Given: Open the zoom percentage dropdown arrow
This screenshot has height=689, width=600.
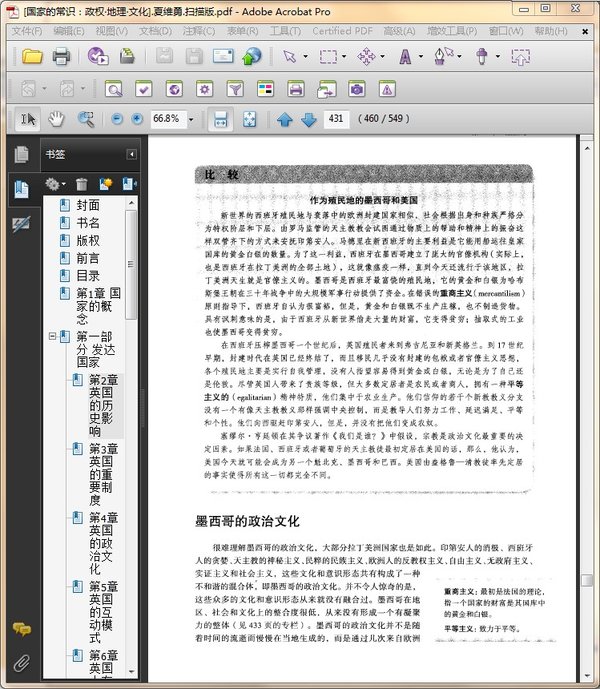Looking at the screenshot, I should pyautogui.click(x=191, y=119).
